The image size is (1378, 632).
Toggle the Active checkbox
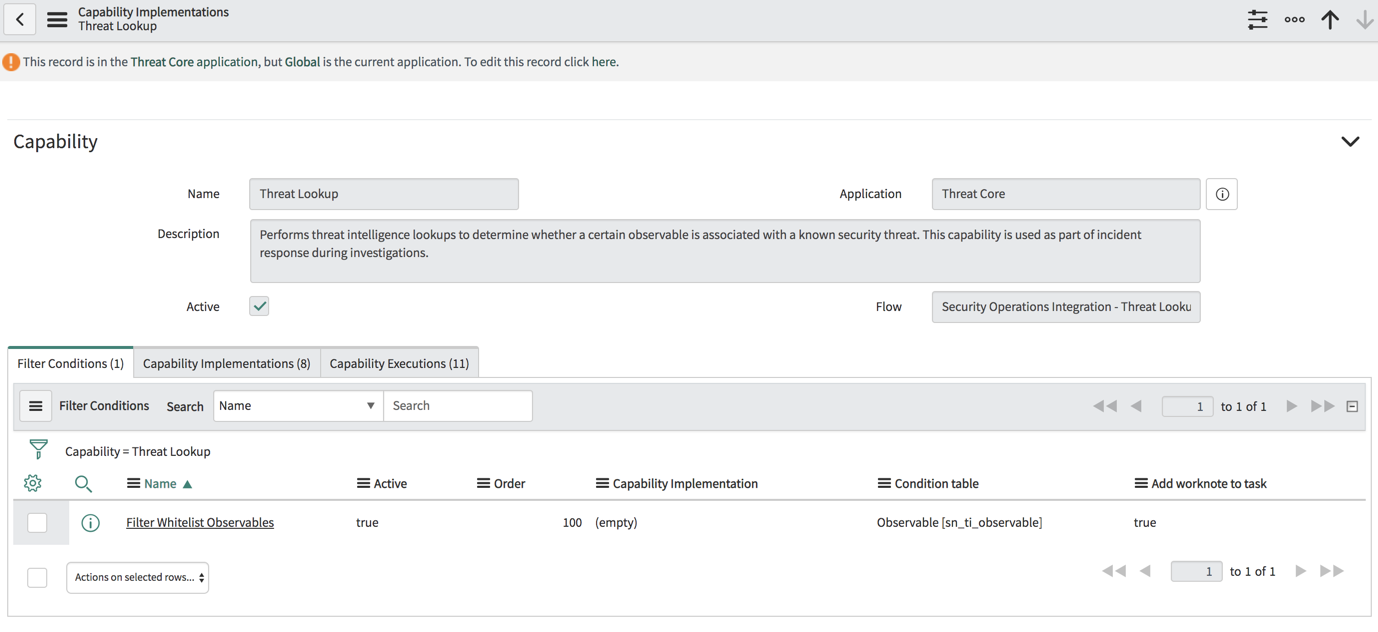(x=259, y=306)
